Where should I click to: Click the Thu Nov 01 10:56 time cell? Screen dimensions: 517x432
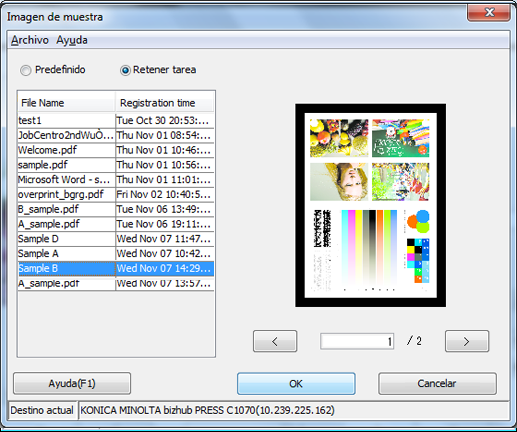pos(165,165)
